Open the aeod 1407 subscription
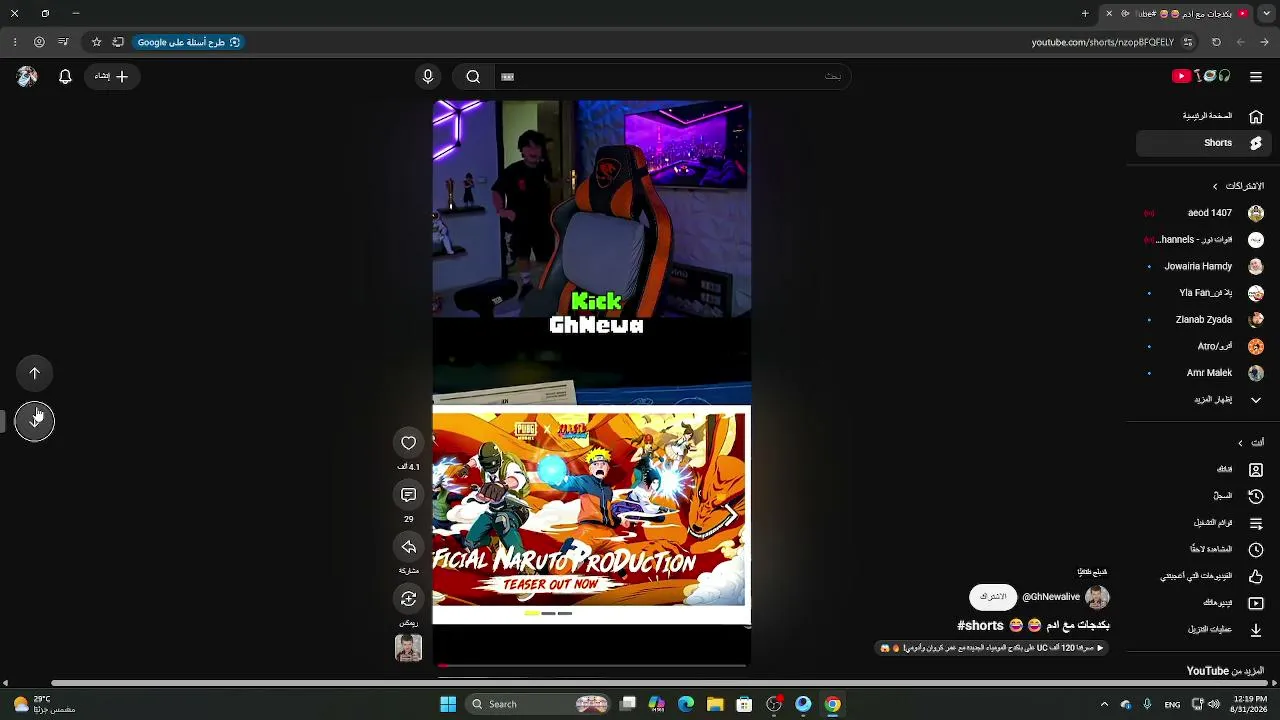Screen dimensions: 1280x720 tap(1204, 213)
